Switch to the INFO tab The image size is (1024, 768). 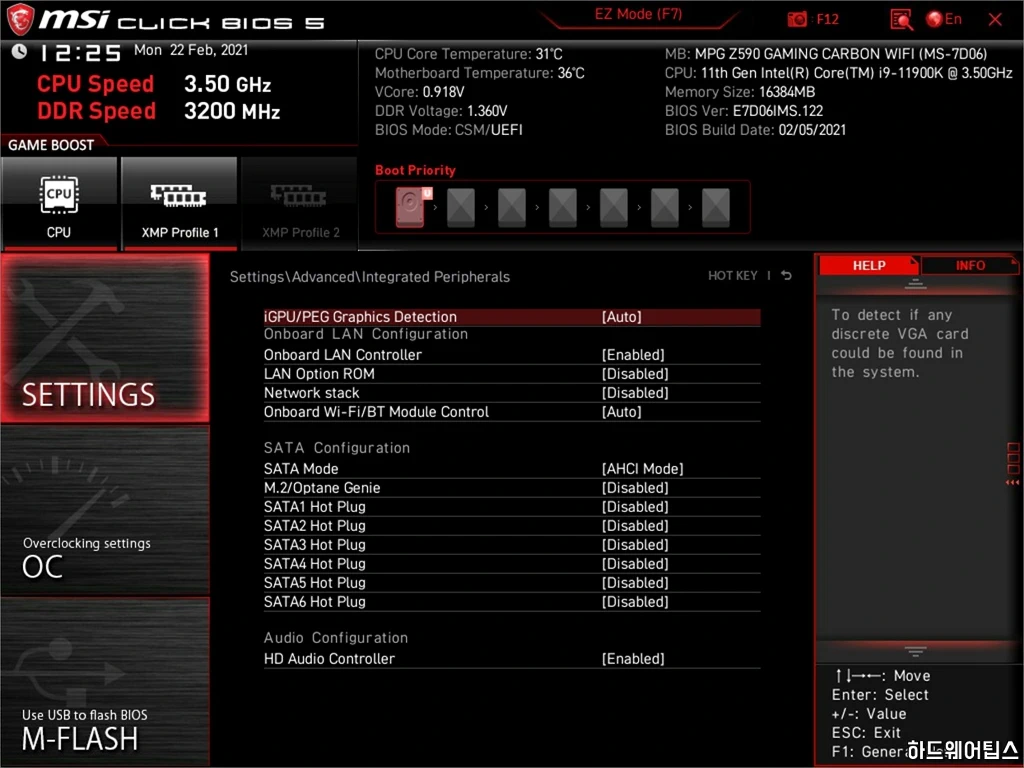coord(970,265)
